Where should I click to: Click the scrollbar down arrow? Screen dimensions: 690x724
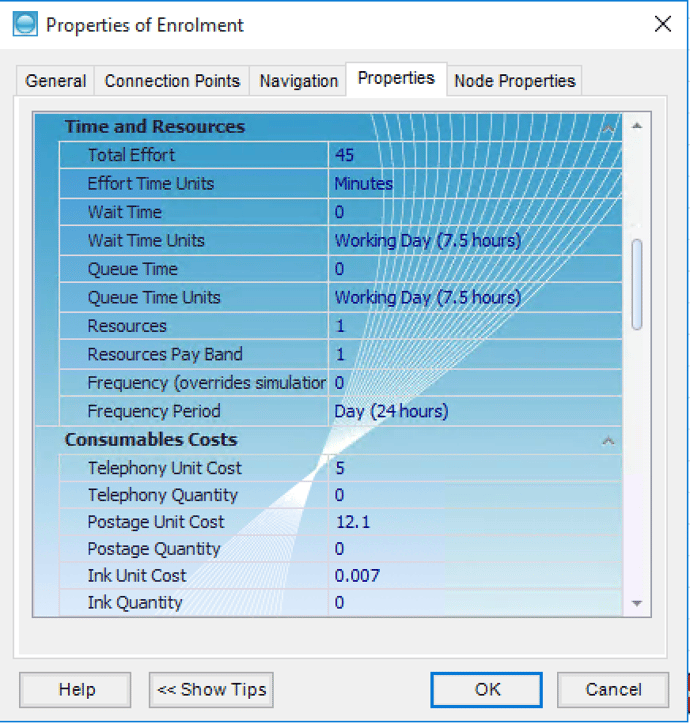click(637, 603)
